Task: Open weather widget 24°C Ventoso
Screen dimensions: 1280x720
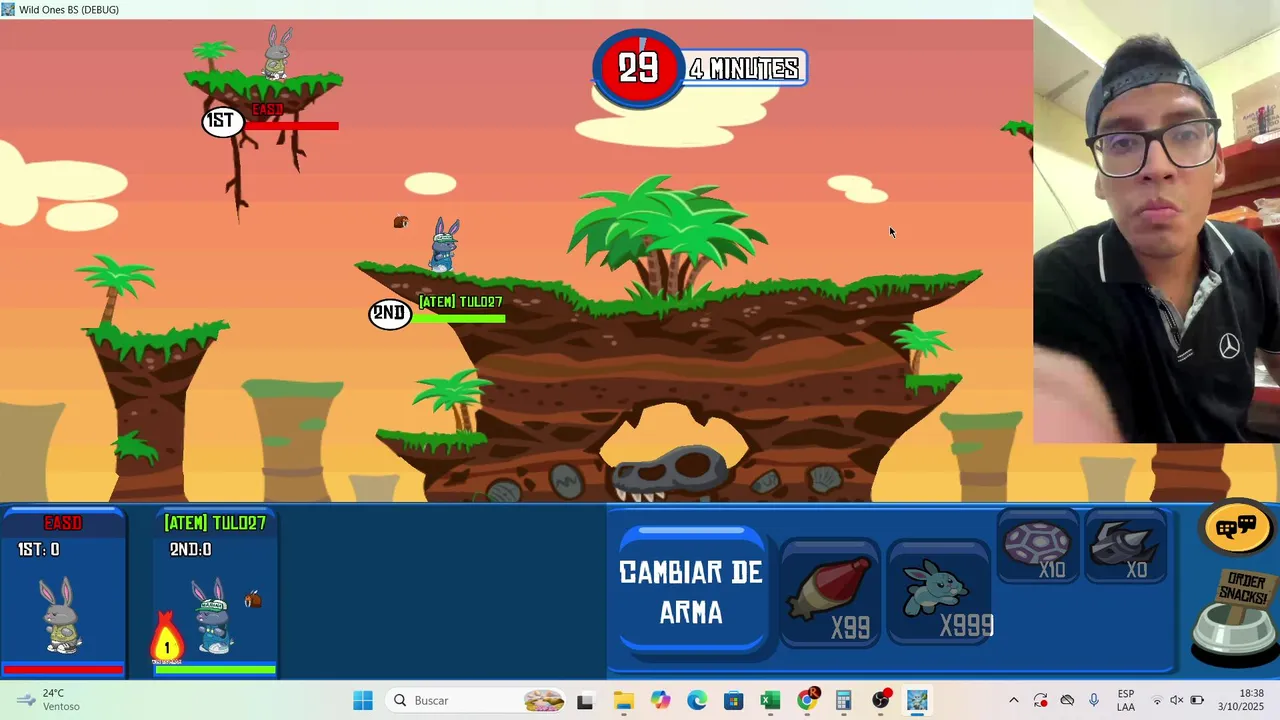Action: point(47,700)
